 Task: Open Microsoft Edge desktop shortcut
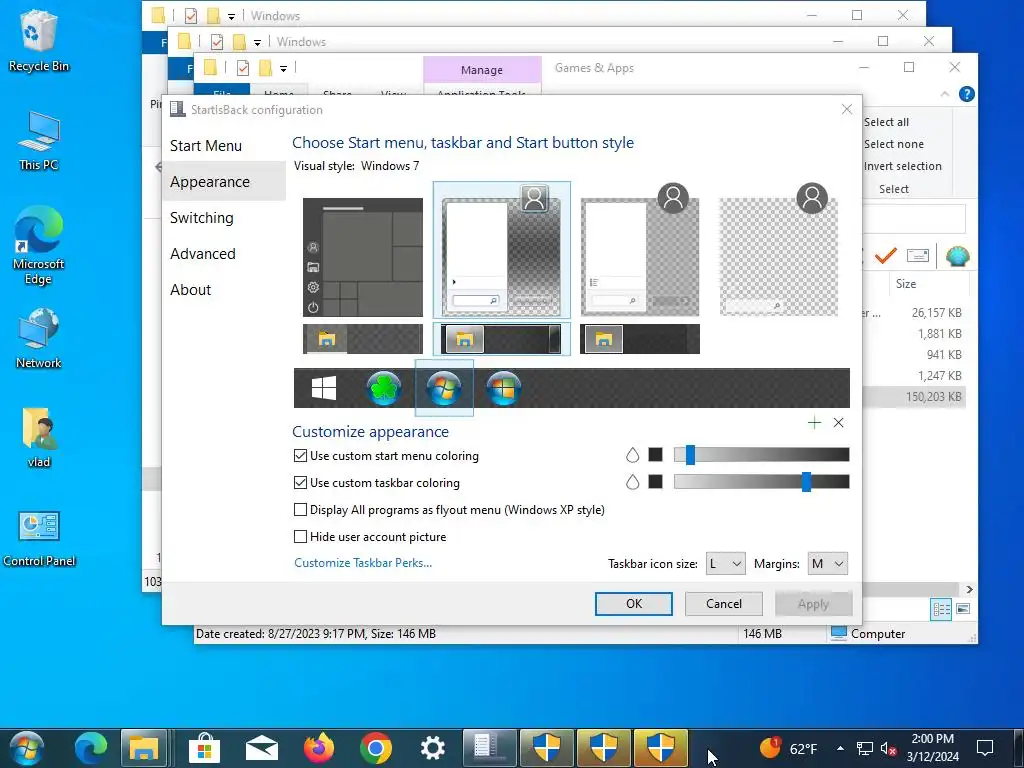tap(39, 246)
